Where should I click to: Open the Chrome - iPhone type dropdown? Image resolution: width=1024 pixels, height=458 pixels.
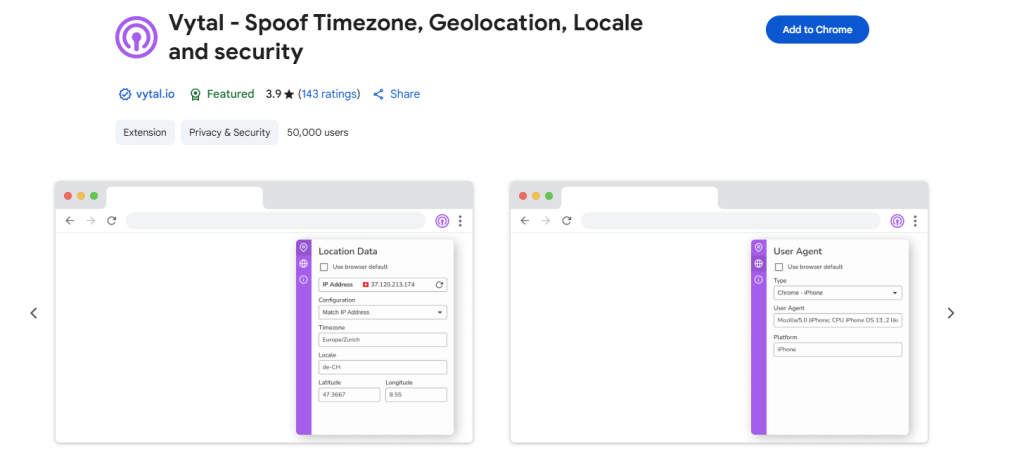click(x=838, y=293)
